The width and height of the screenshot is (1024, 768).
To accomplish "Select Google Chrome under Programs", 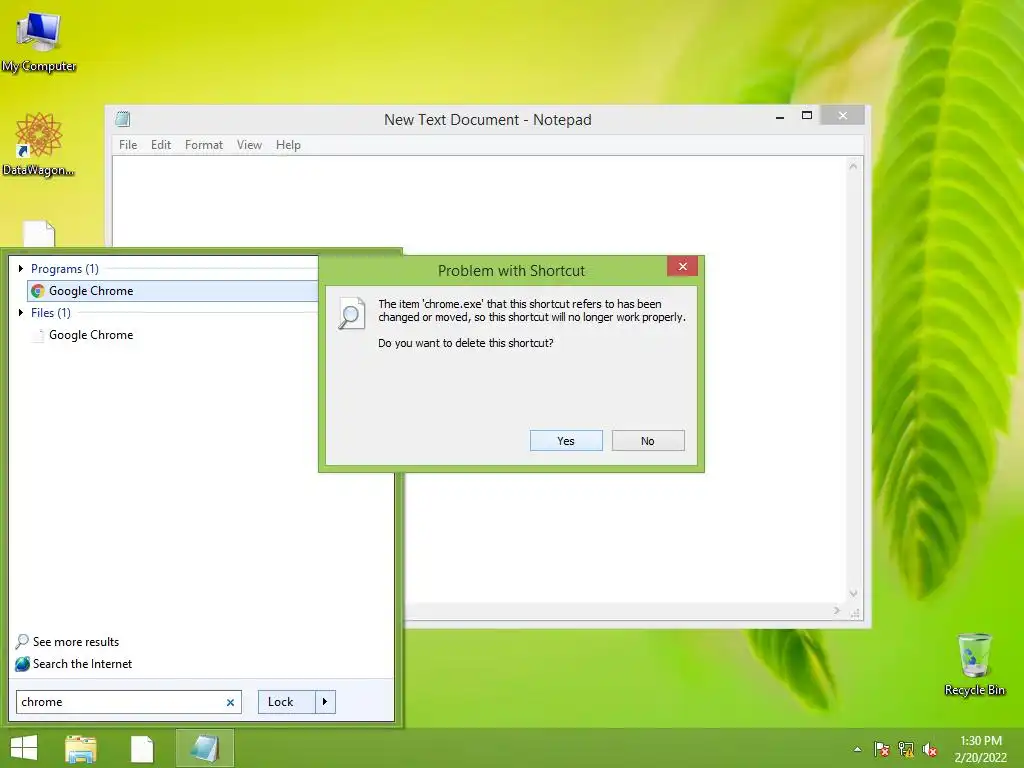I will [172, 291].
